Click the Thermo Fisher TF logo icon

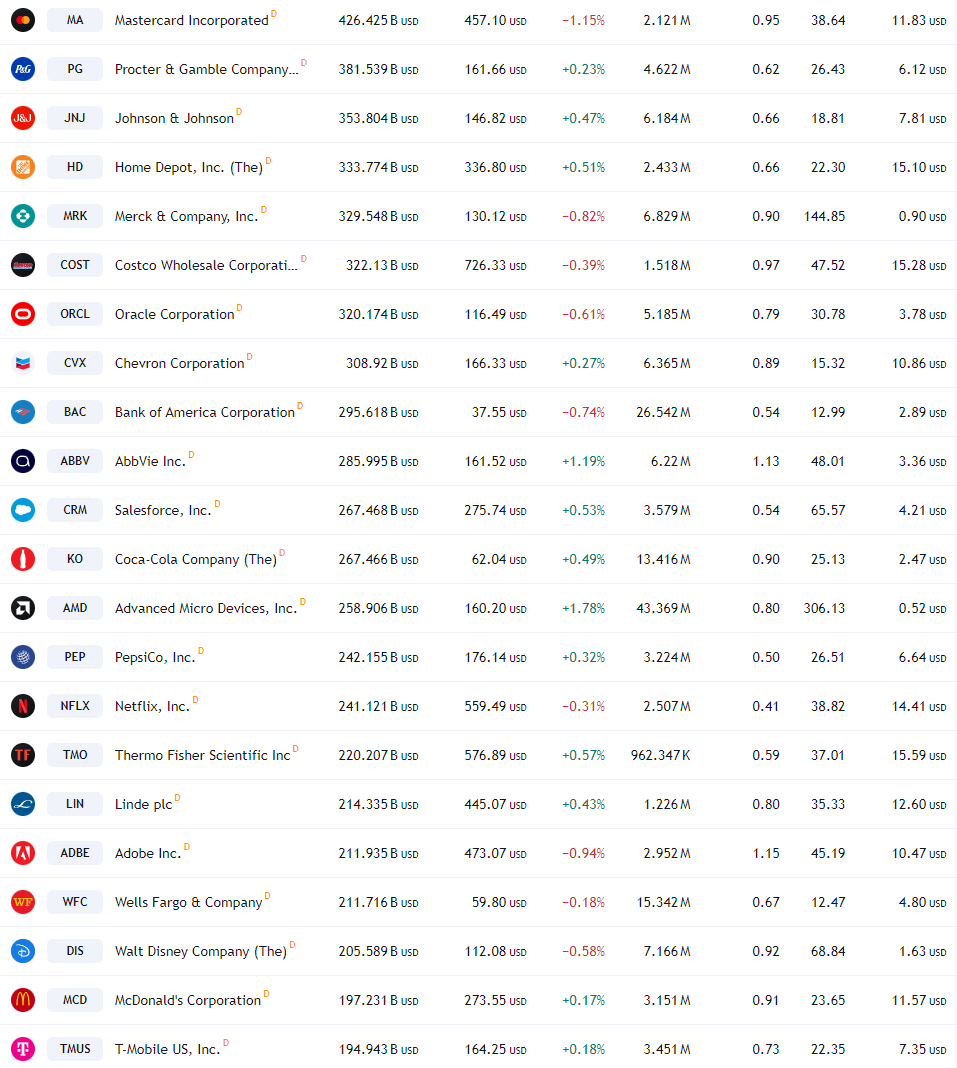23,755
